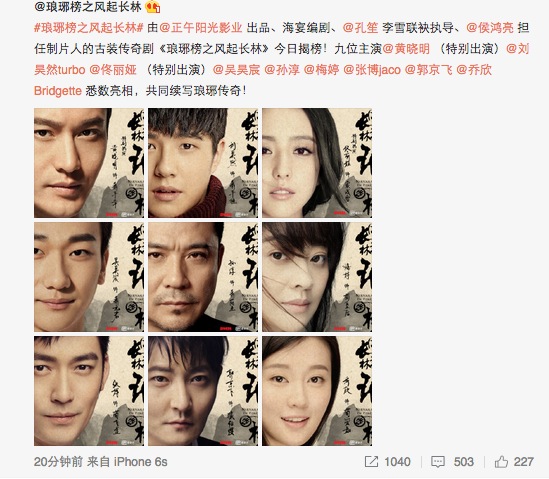
Task: Open account name @琅琊榜之风起长林
Action: pyautogui.click(x=88, y=7)
